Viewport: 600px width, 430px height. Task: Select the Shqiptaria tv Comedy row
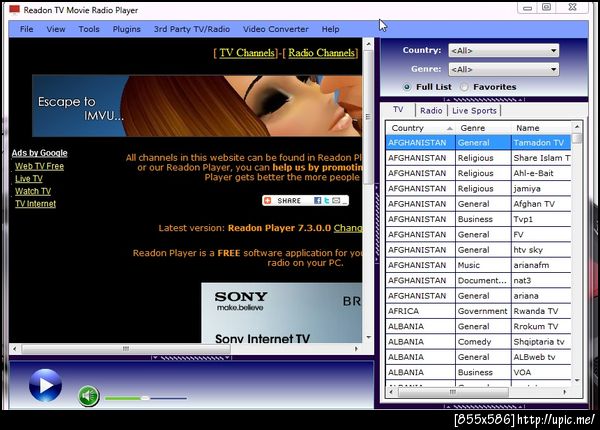(x=478, y=342)
